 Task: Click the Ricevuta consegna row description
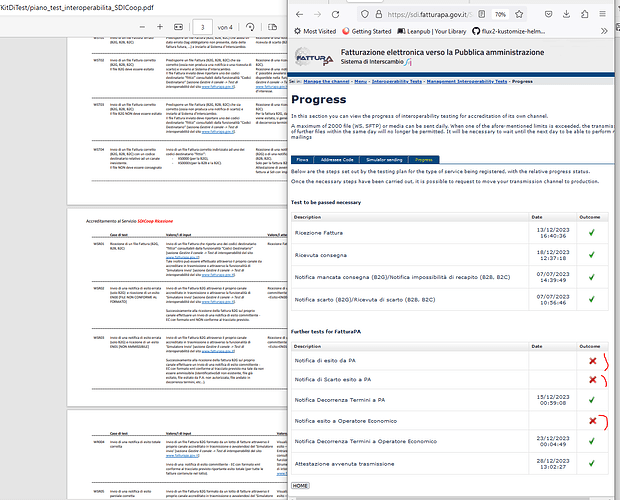coord(321,255)
